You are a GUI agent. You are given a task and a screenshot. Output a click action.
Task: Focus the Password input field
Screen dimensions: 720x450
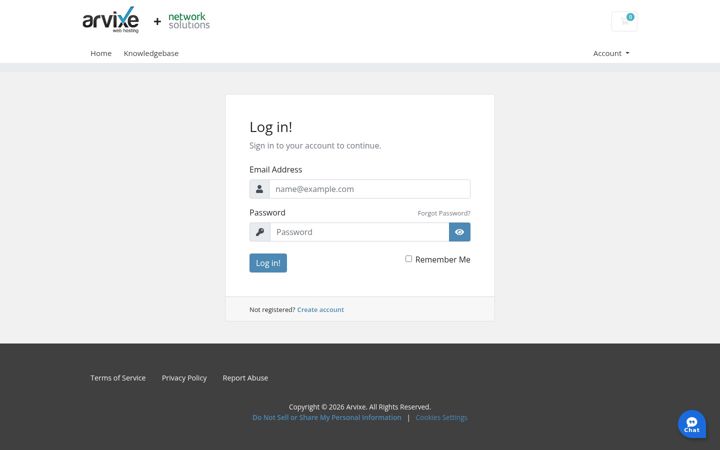(x=360, y=232)
